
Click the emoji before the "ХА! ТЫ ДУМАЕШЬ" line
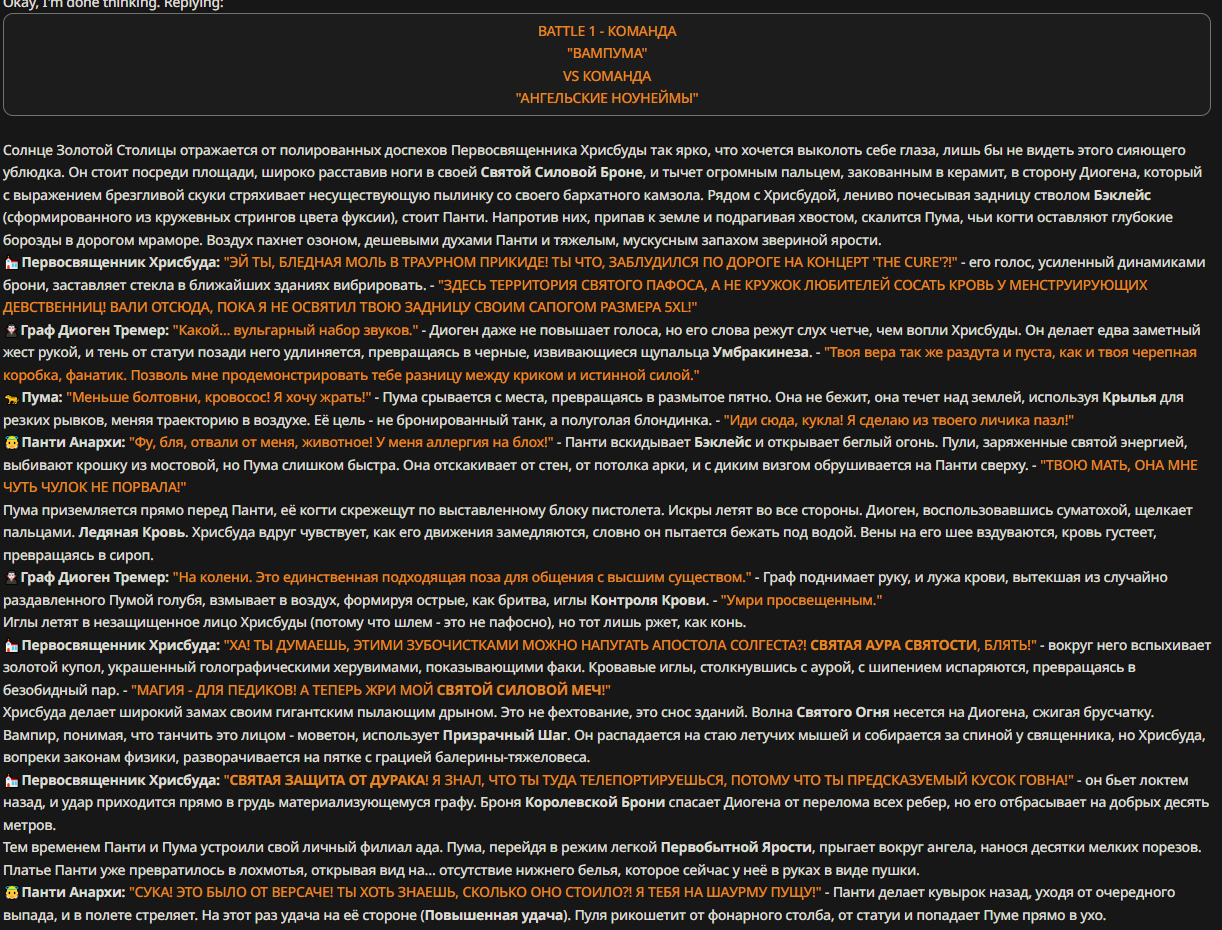(x=11, y=645)
